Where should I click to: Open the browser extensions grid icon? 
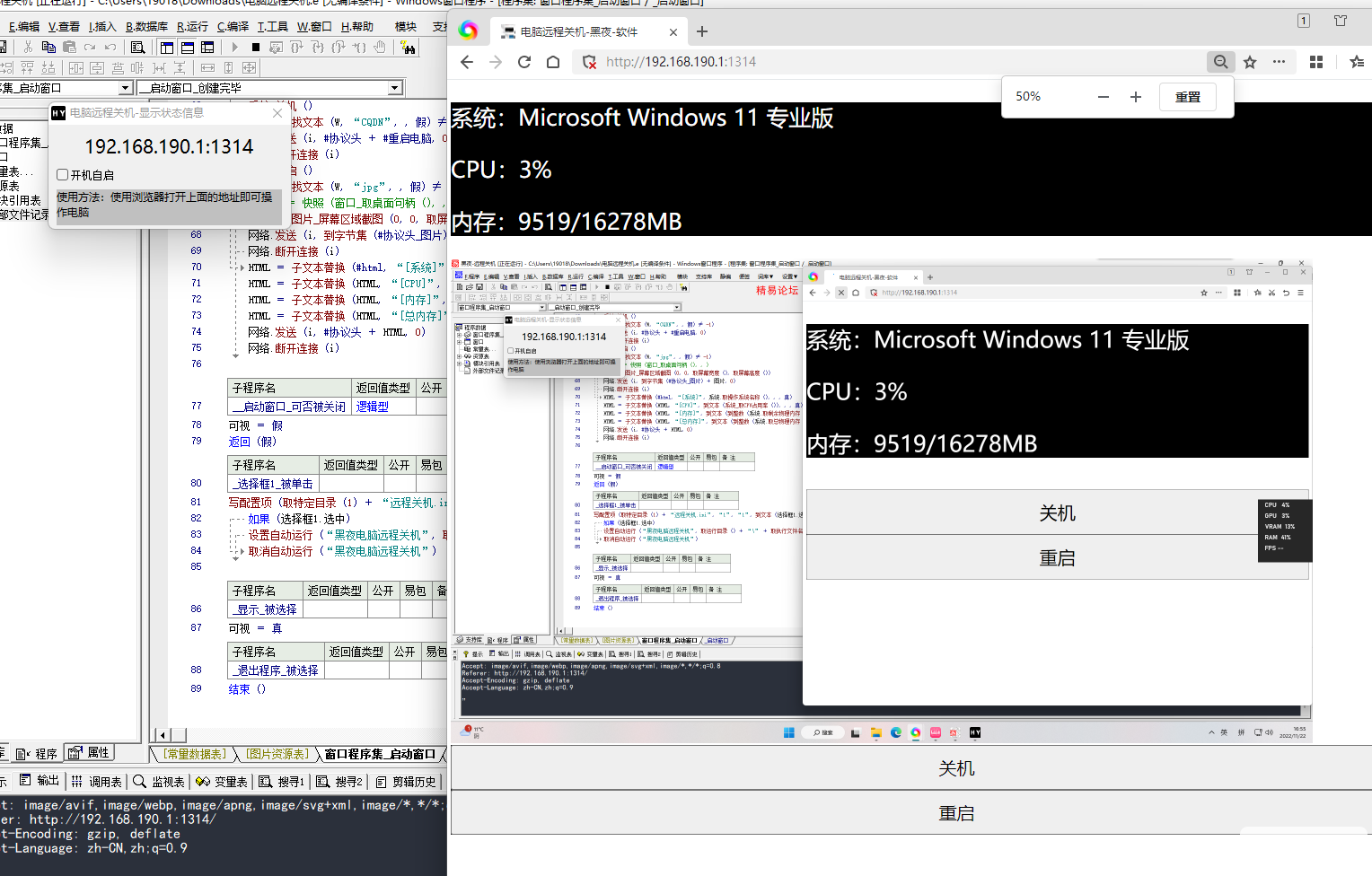point(1316,62)
